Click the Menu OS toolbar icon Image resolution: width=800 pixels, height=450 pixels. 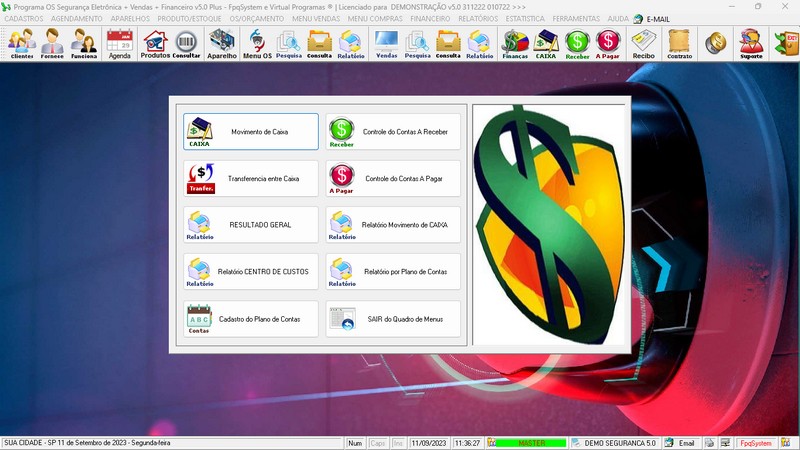pyautogui.click(x=257, y=43)
